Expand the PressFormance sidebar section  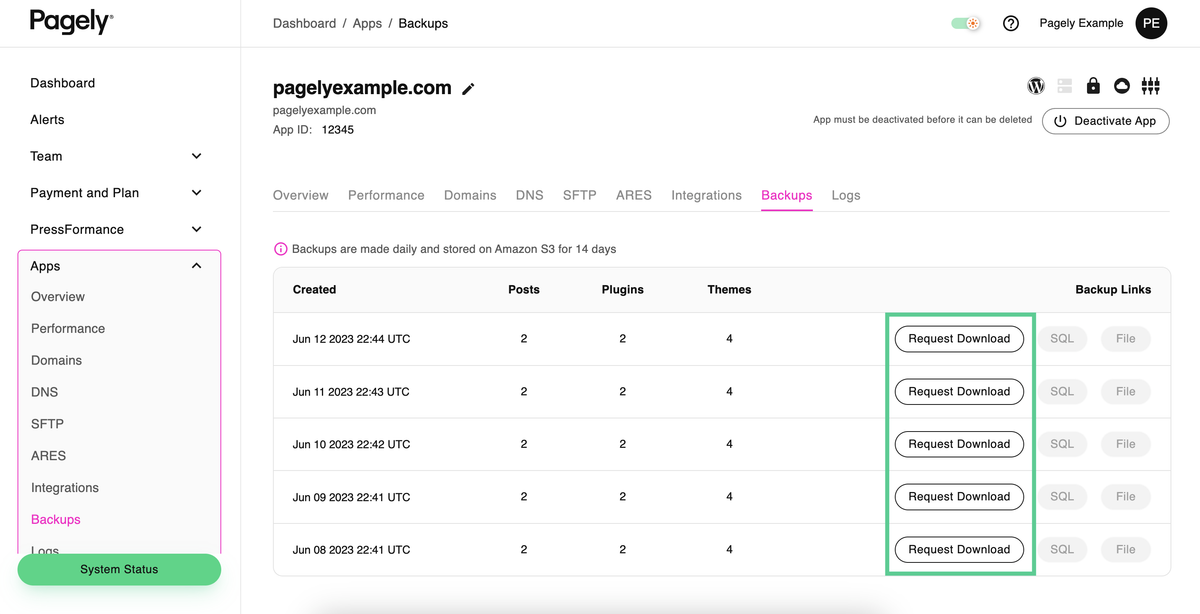(196, 229)
